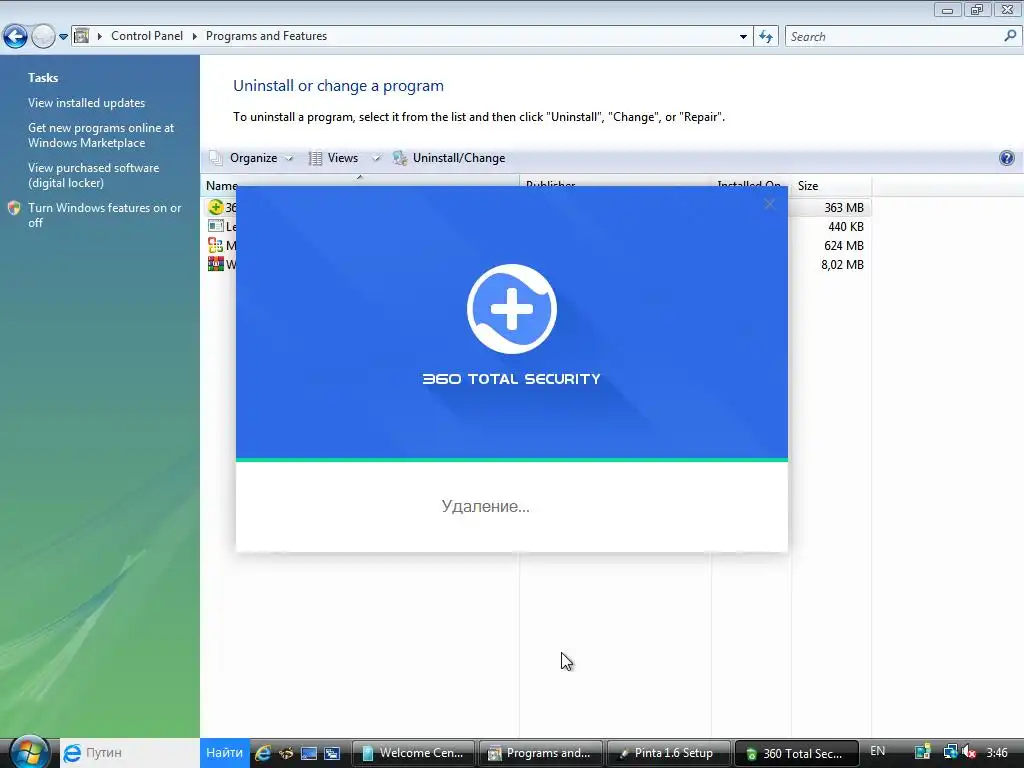
Task: Open the Windows Start orb
Action: [x=29, y=752]
